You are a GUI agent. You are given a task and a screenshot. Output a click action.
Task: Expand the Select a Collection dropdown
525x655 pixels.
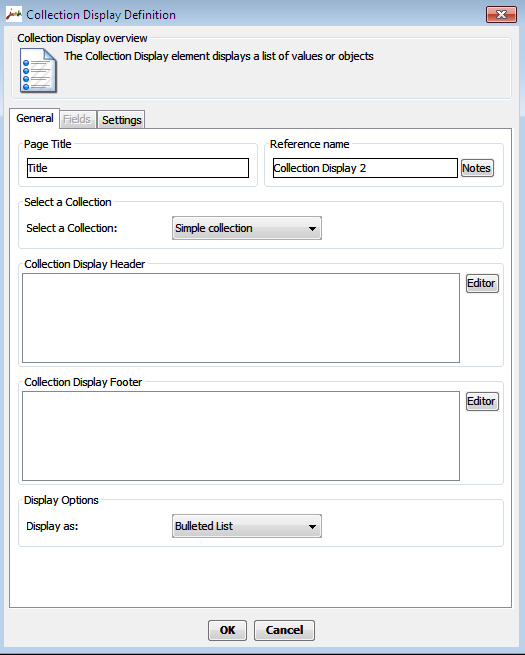pyautogui.click(x=247, y=228)
